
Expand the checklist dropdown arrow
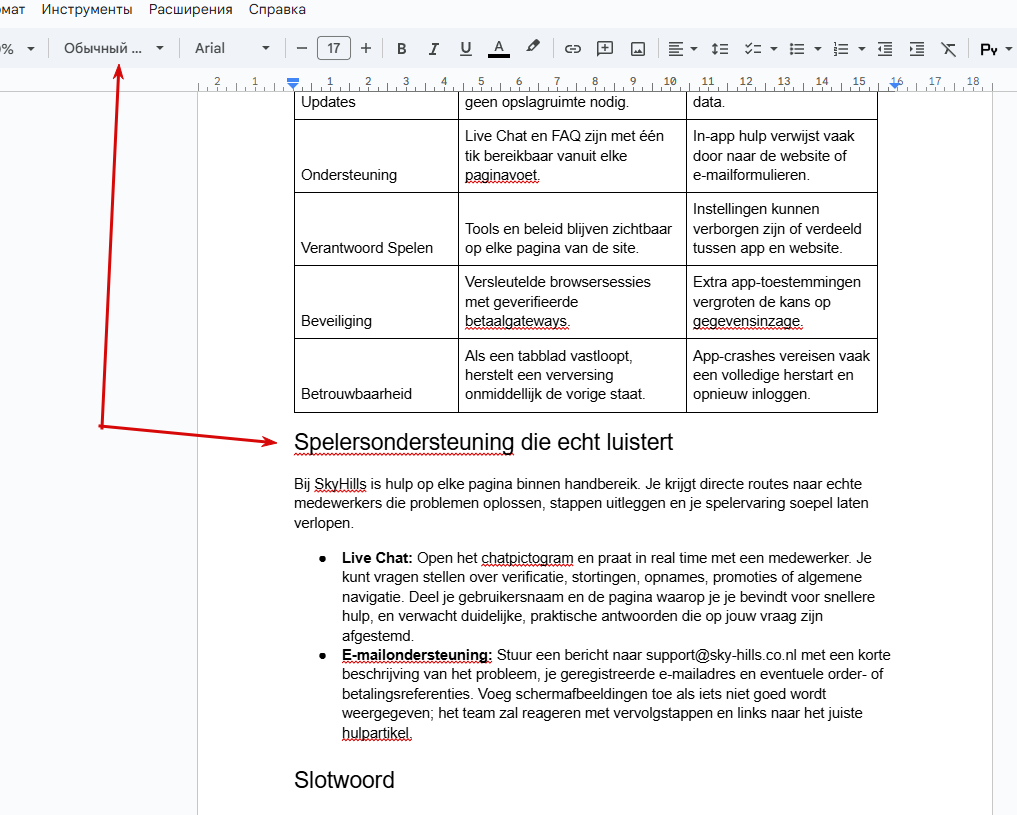(773, 49)
